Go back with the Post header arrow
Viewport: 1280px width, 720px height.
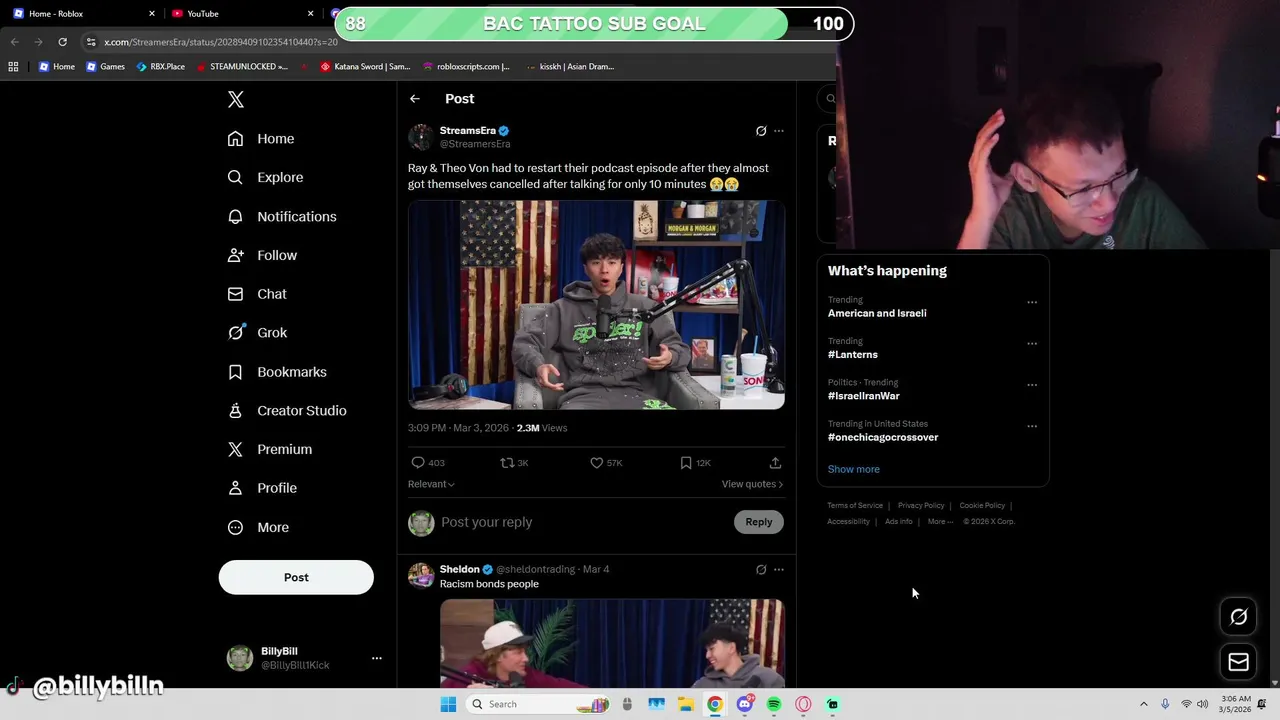click(x=415, y=99)
